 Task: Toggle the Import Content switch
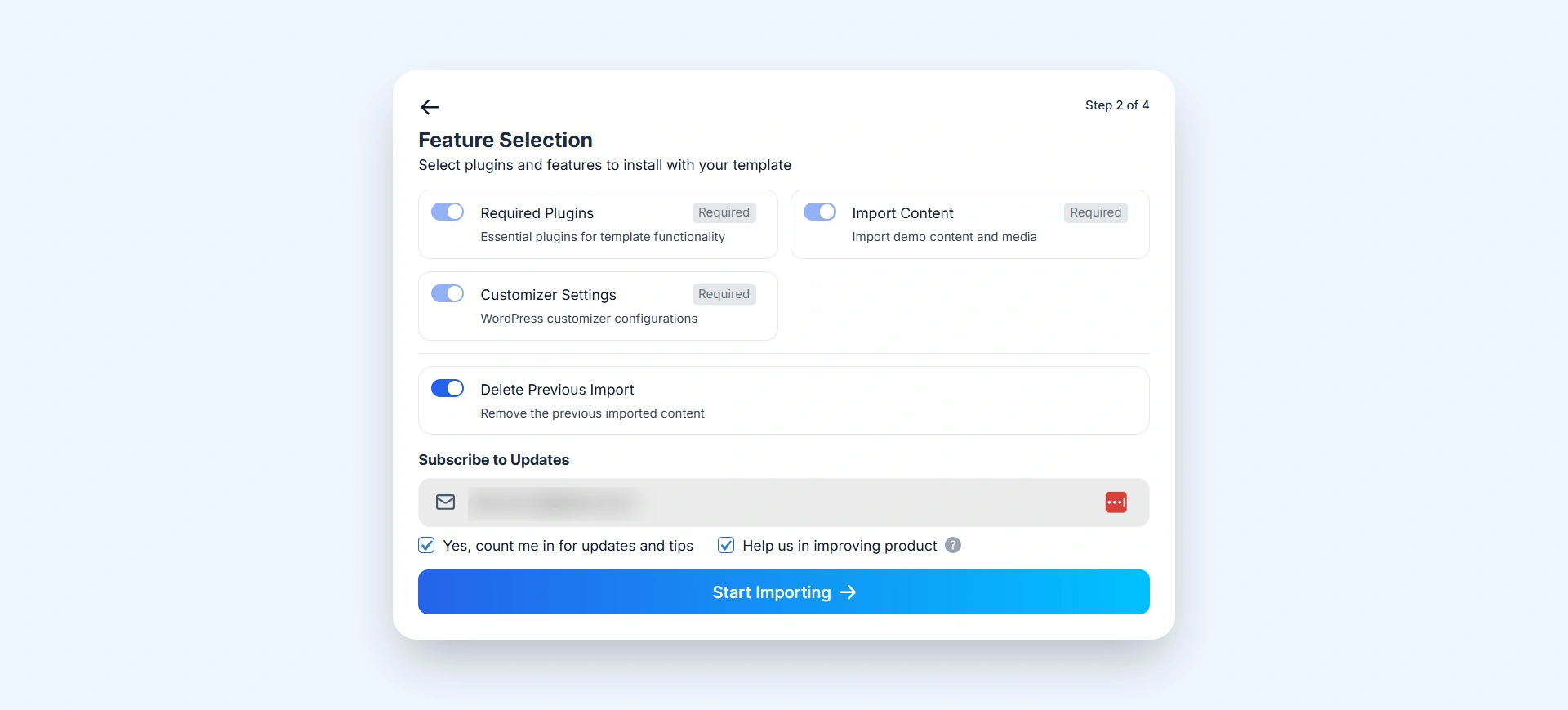tap(820, 212)
